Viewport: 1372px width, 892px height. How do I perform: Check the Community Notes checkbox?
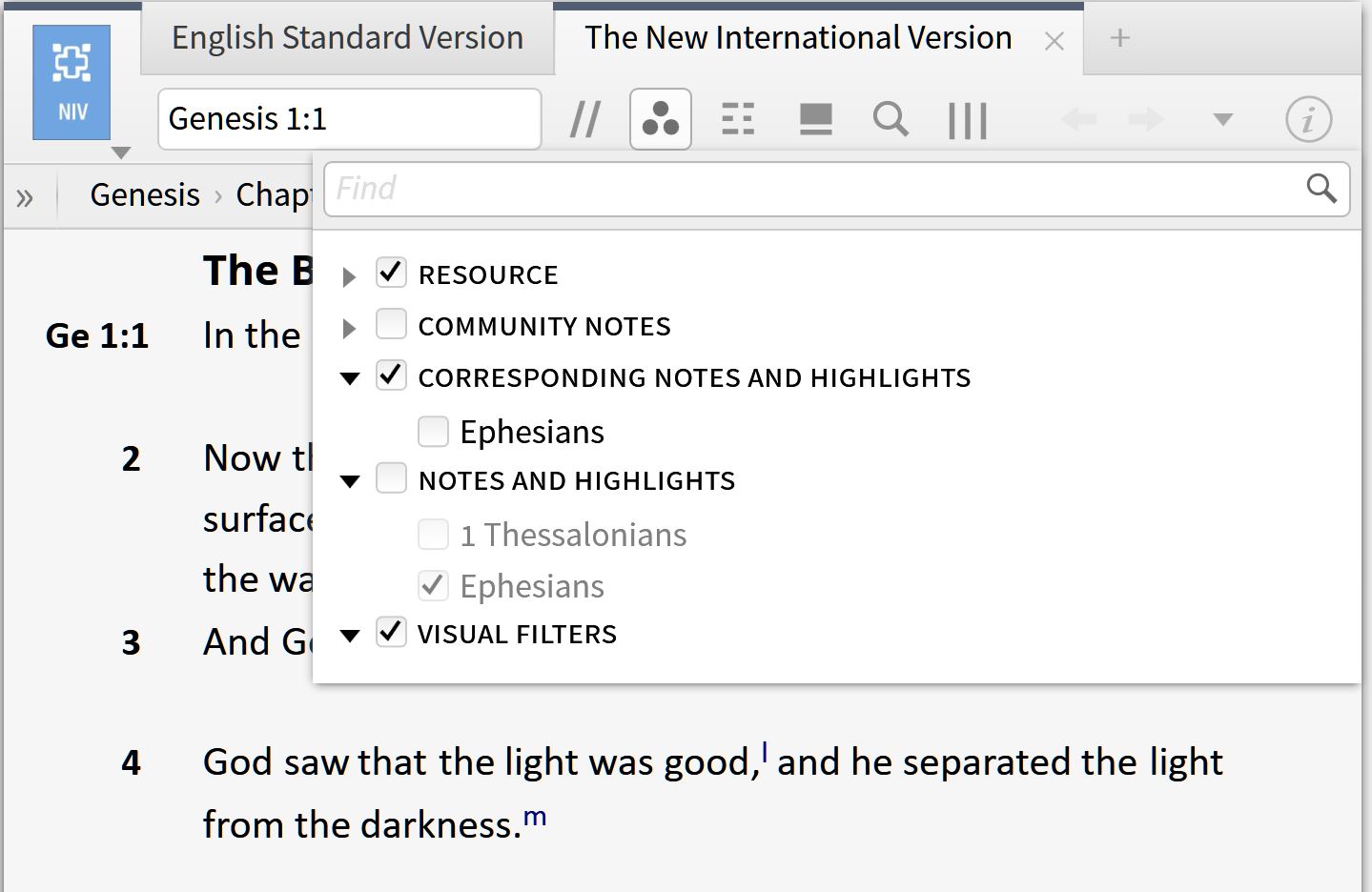[x=391, y=324]
